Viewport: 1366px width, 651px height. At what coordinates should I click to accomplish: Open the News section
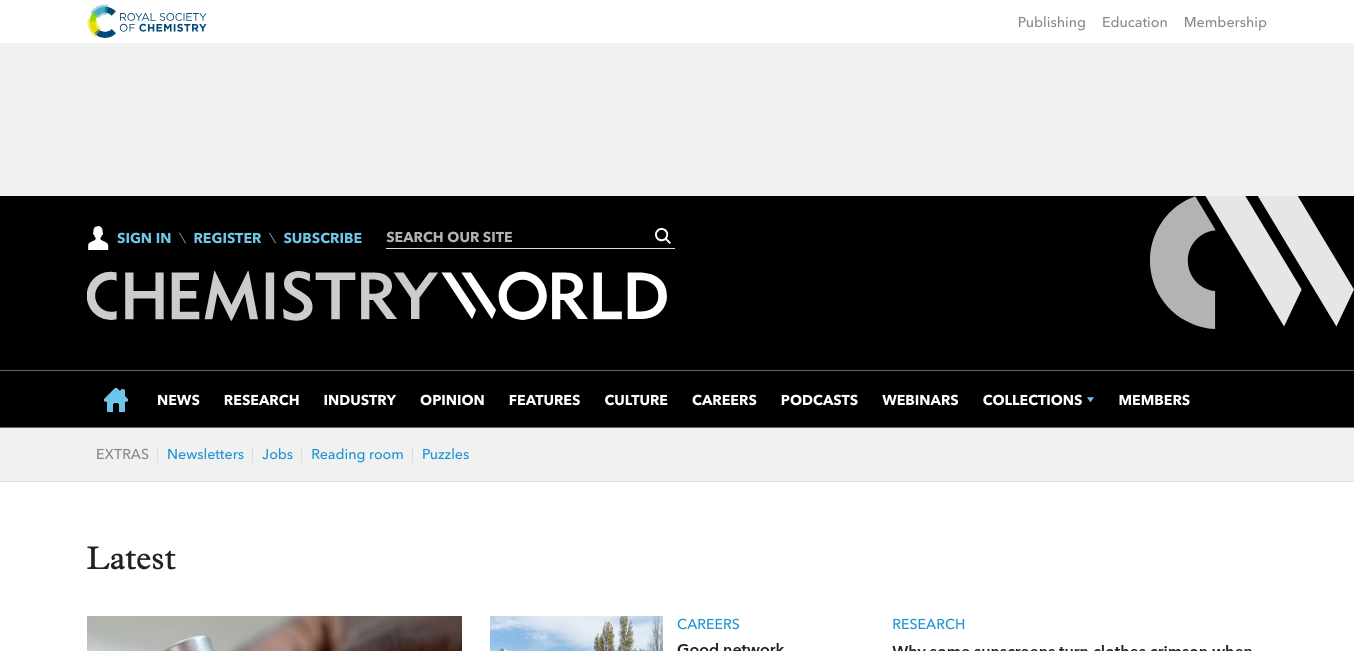coord(178,400)
